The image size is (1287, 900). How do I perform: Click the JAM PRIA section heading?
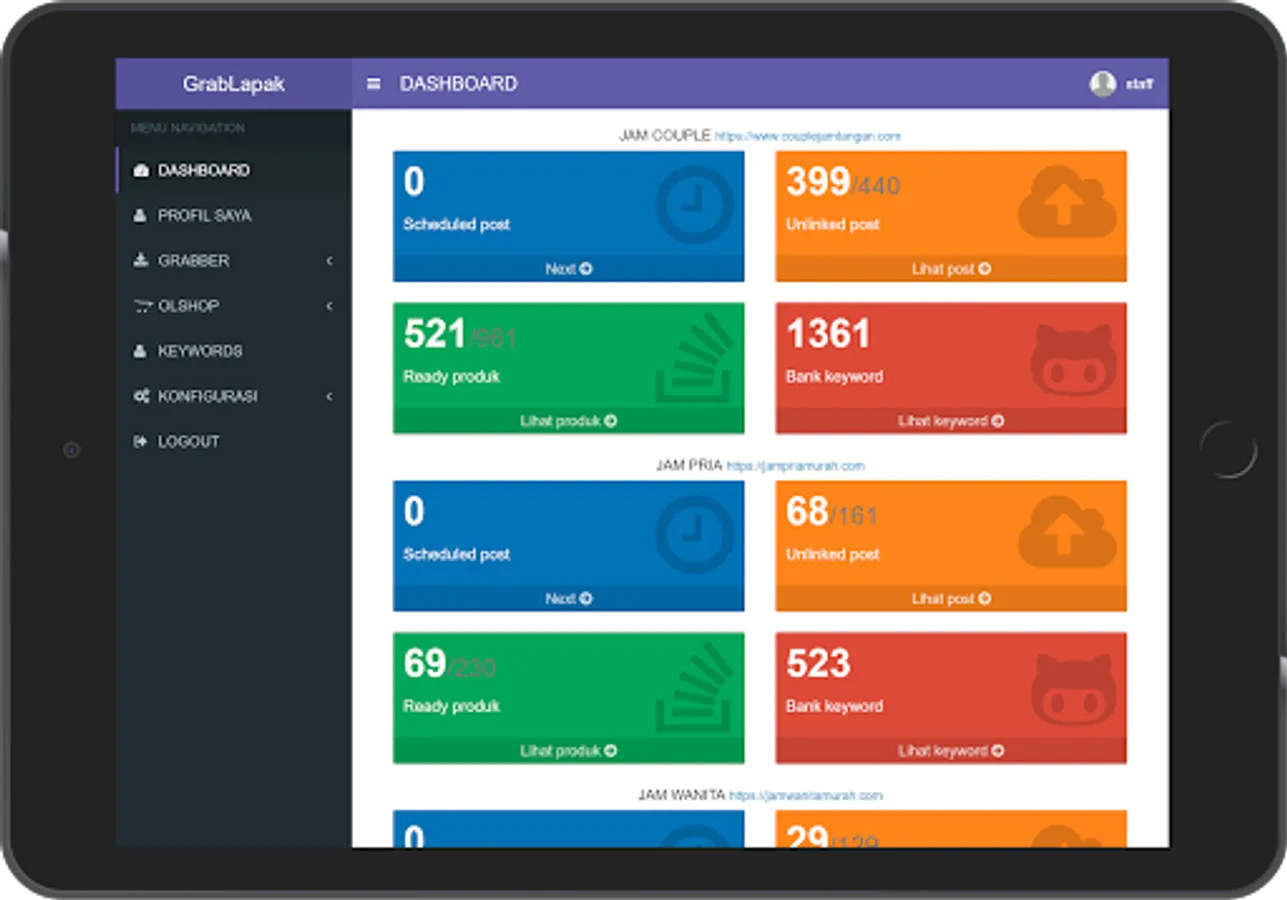(x=690, y=465)
